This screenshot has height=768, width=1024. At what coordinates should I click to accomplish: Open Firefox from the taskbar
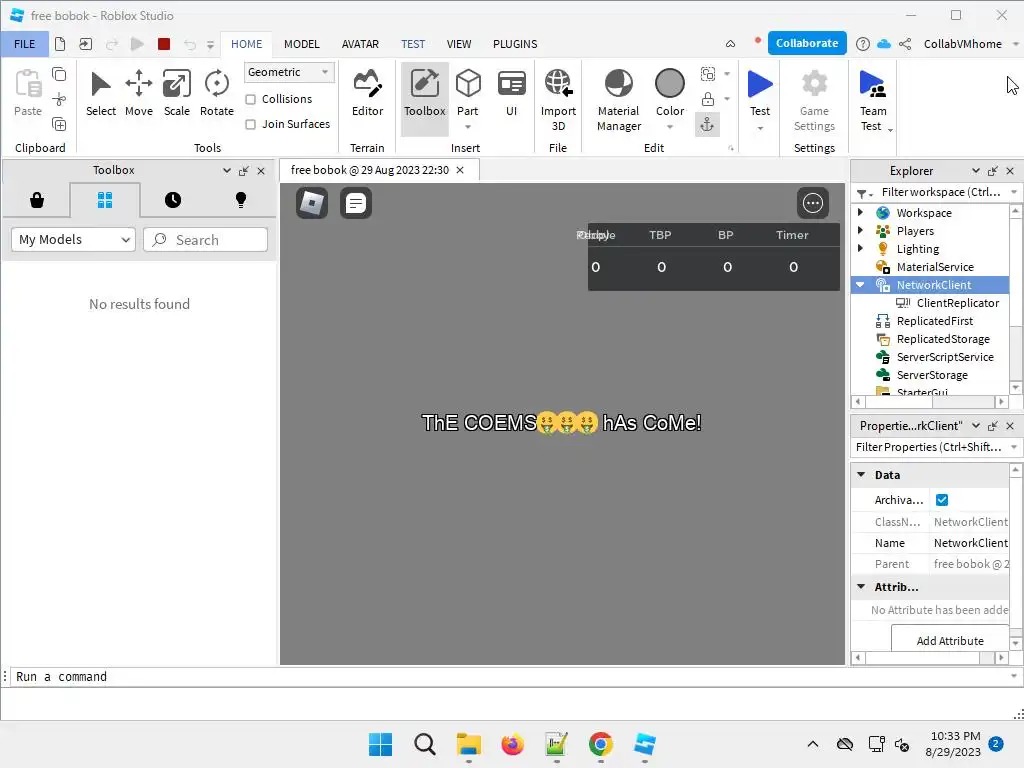click(512, 744)
